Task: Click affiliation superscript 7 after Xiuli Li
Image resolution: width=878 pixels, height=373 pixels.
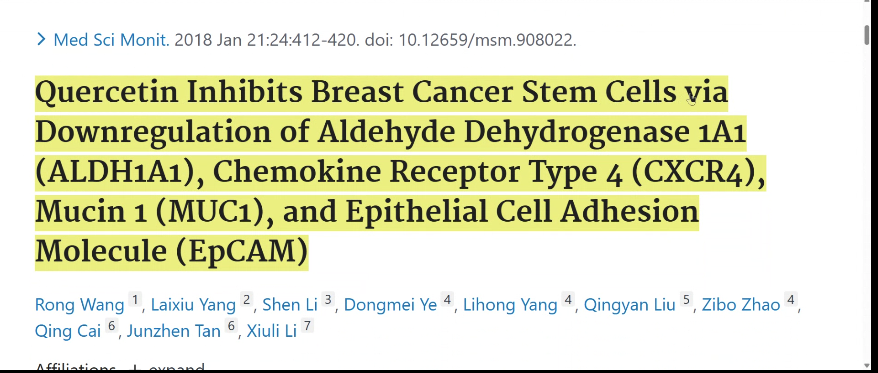Action: coord(307,326)
